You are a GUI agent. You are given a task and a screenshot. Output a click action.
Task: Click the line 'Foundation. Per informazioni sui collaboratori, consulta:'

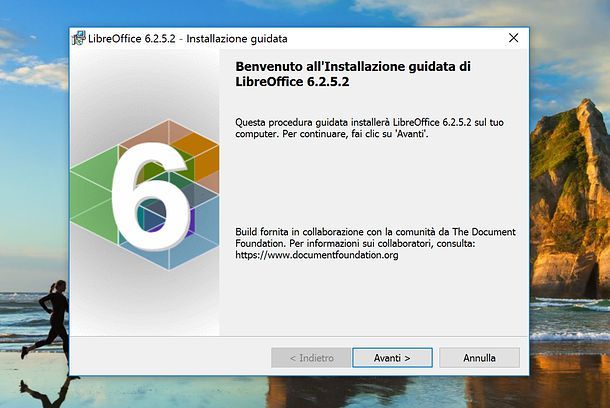pyautogui.click(x=355, y=243)
